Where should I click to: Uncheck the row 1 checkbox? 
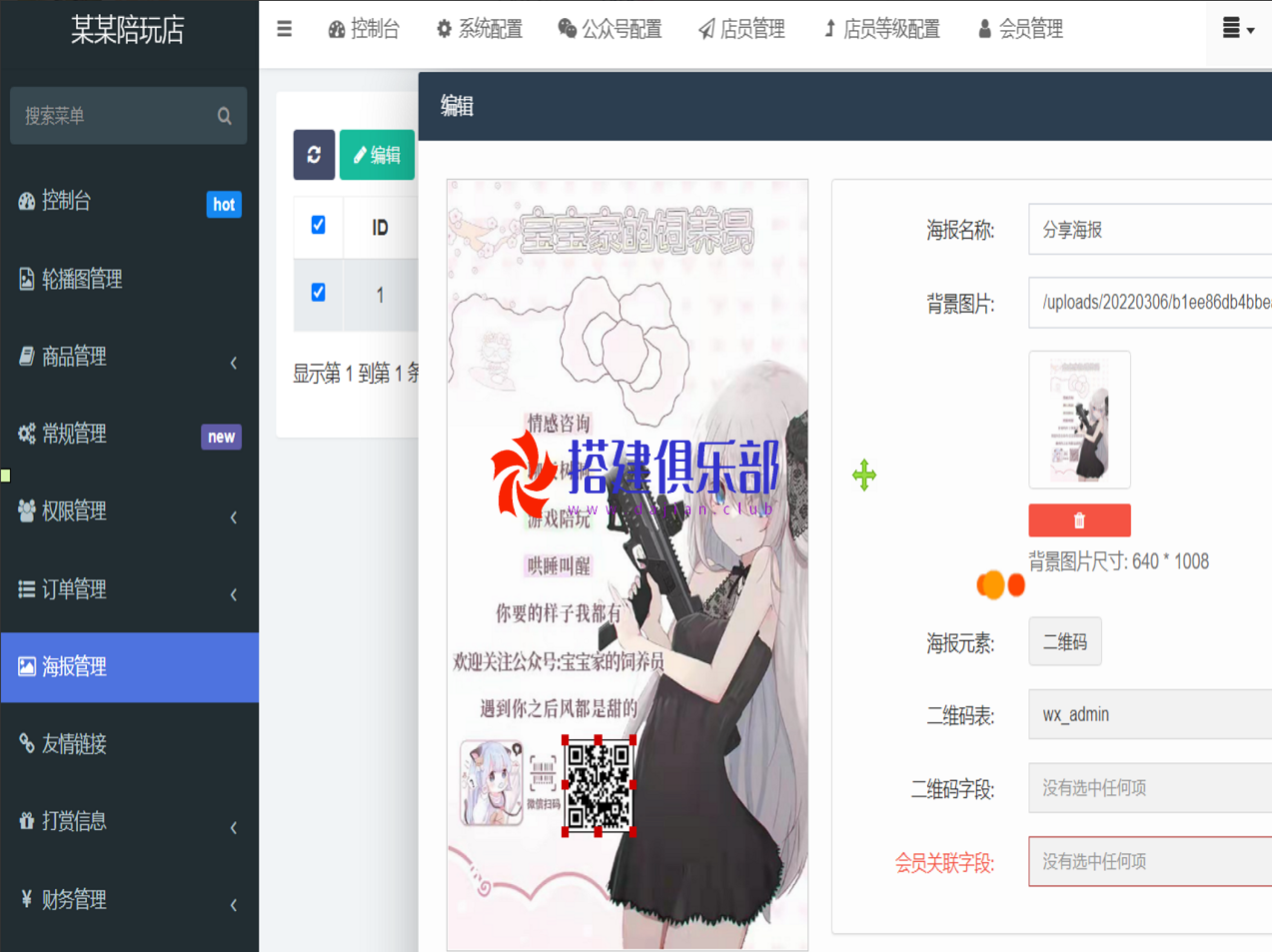(x=318, y=293)
